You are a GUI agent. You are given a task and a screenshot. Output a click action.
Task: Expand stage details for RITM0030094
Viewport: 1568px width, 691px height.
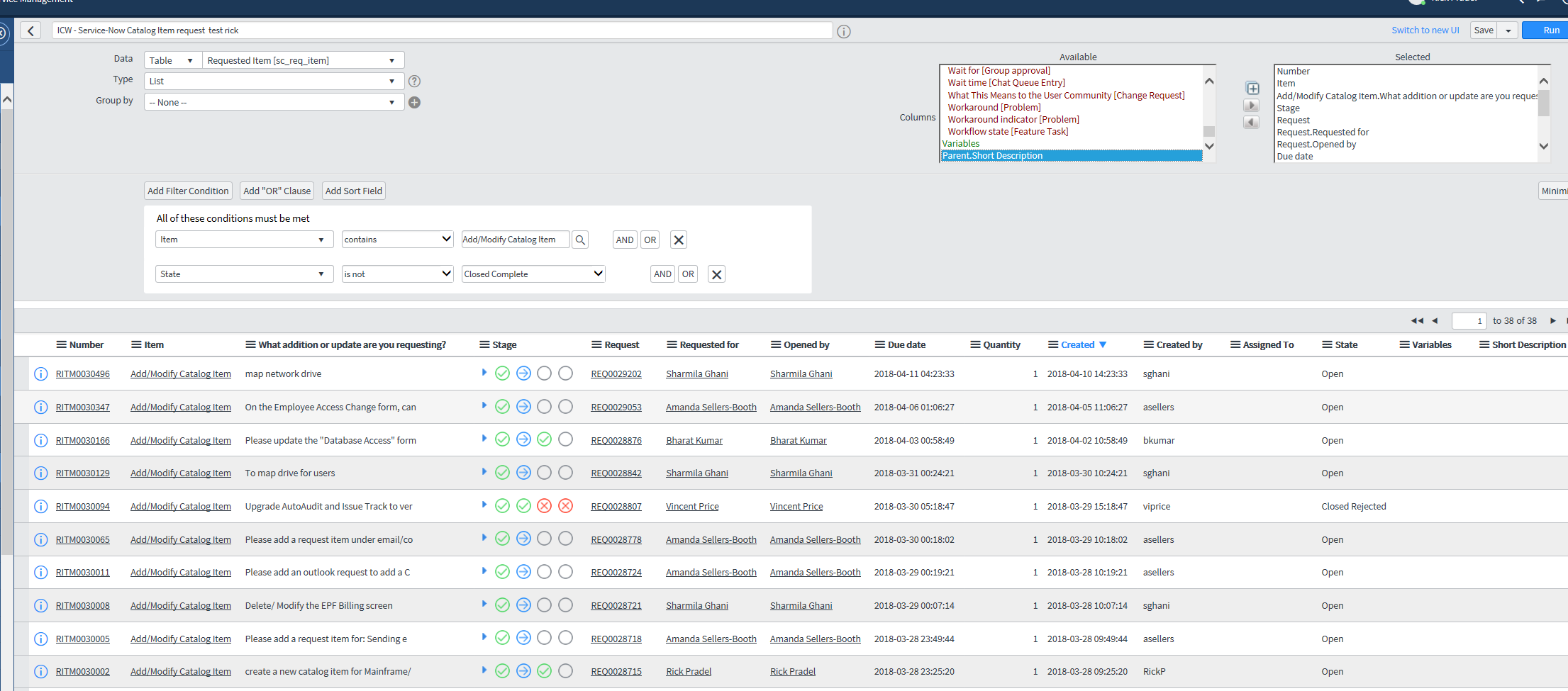484,505
